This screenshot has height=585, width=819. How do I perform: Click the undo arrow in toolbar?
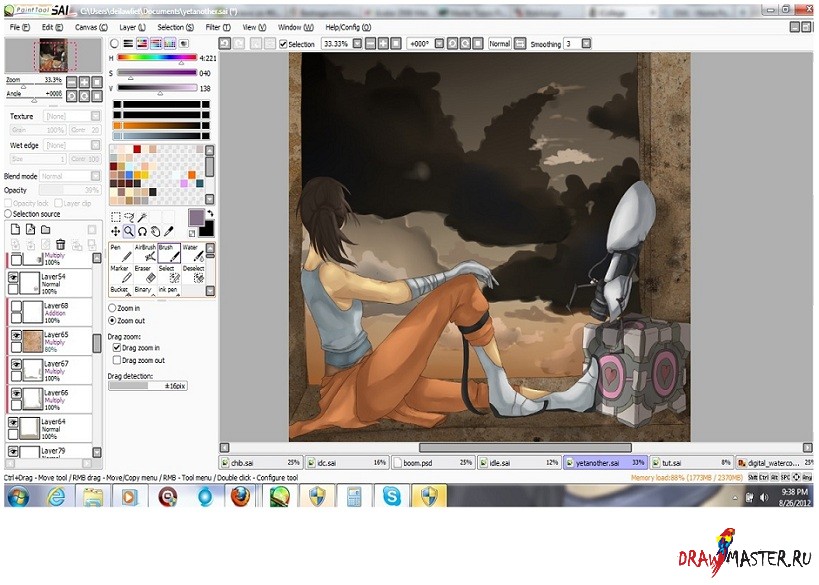click(x=225, y=44)
